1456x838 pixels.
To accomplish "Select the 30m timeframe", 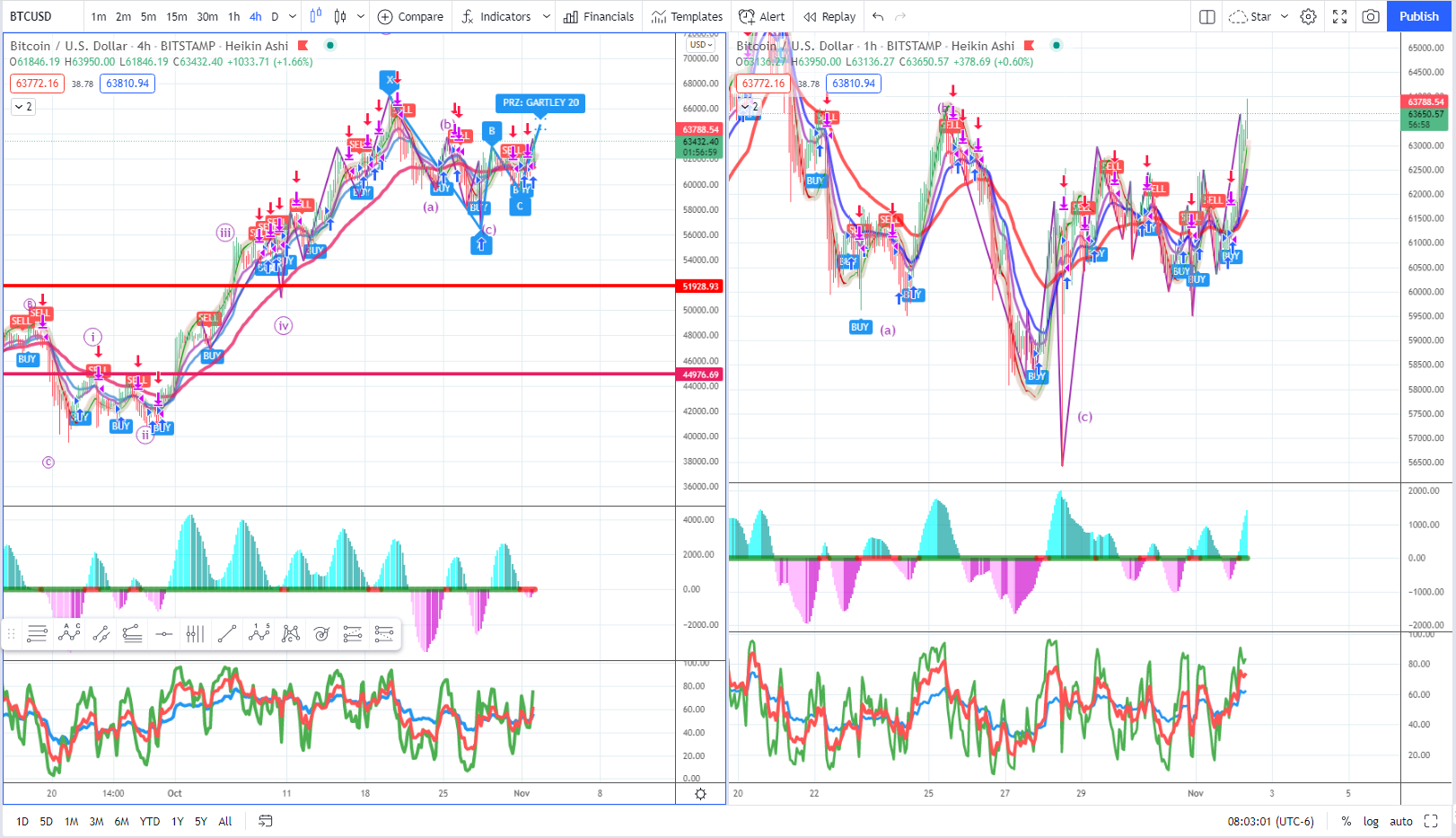I will coord(207,16).
